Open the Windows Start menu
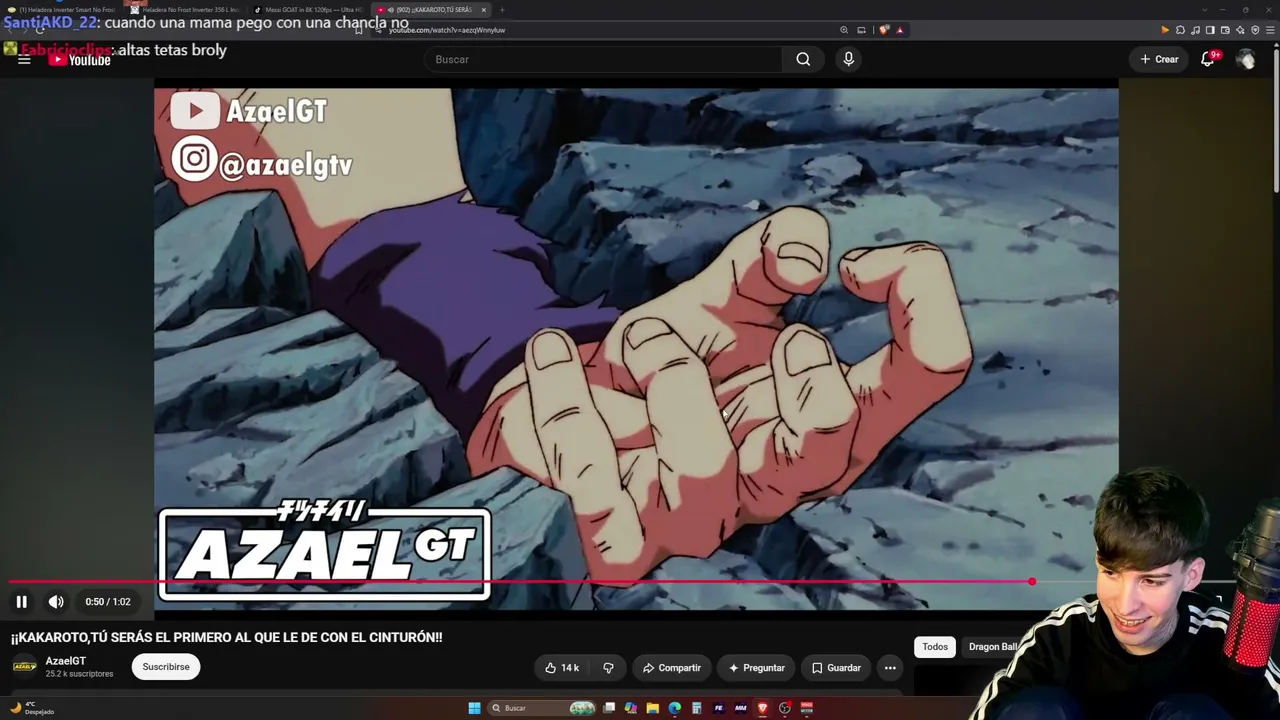This screenshot has width=1280, height=720. [x=474, y=708]
